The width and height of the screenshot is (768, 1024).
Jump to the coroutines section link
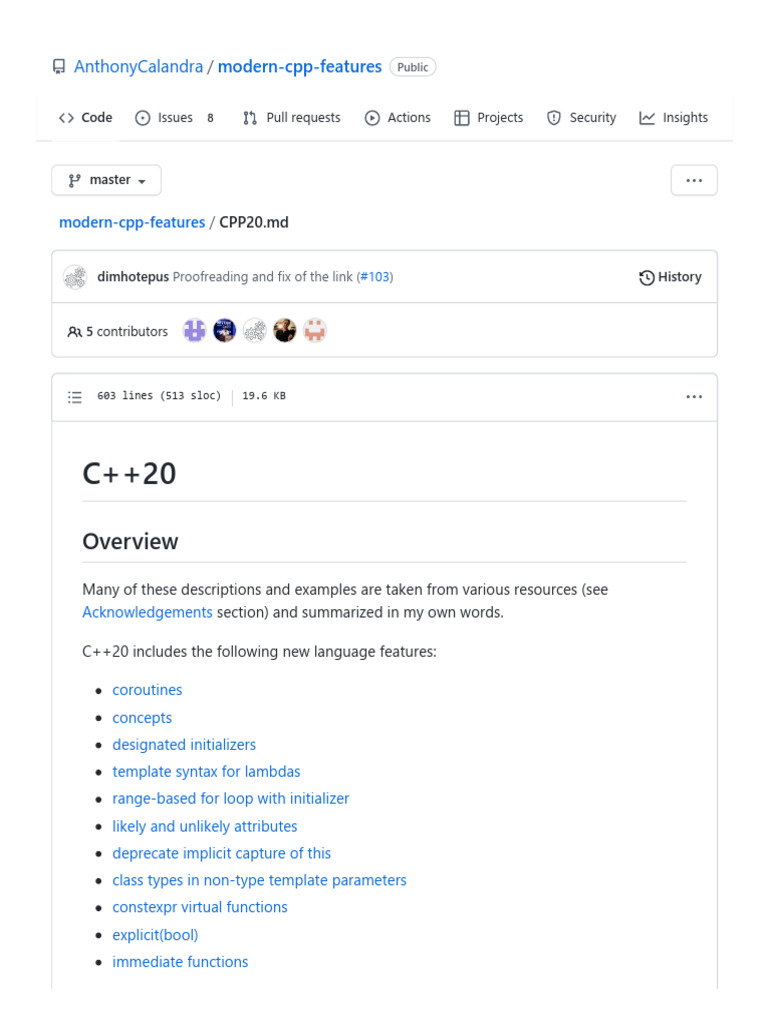pos(147,690)
